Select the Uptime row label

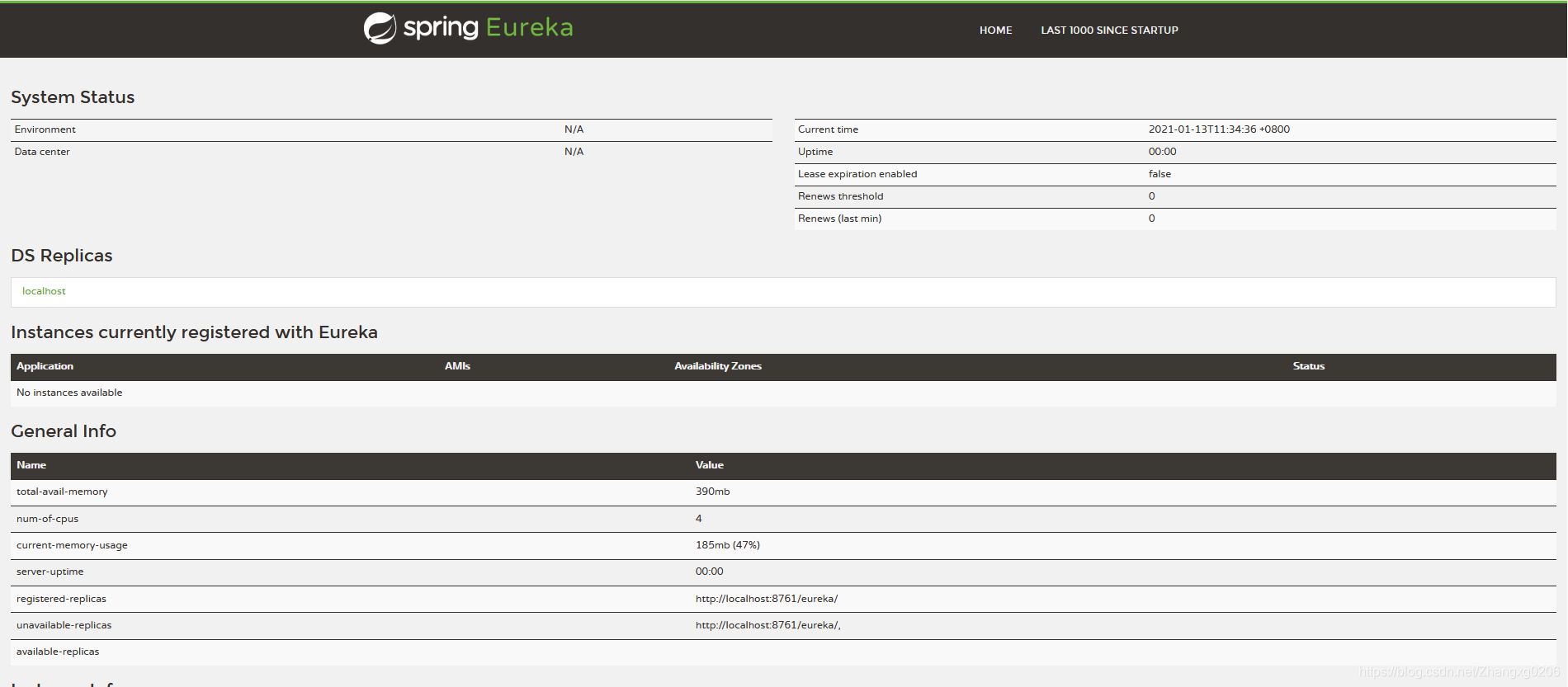click(x=815, y=152)
